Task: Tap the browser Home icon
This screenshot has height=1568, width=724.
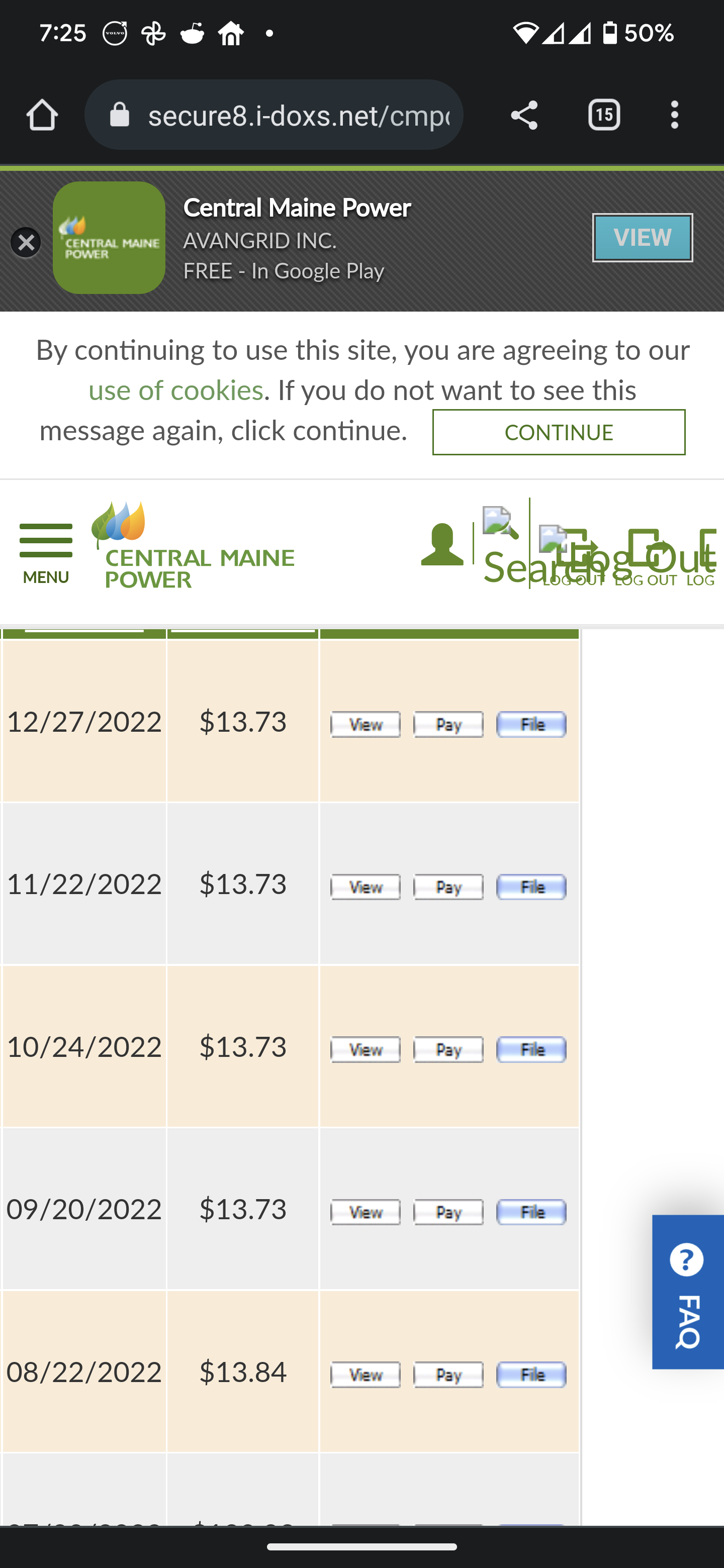Action: 42,115
